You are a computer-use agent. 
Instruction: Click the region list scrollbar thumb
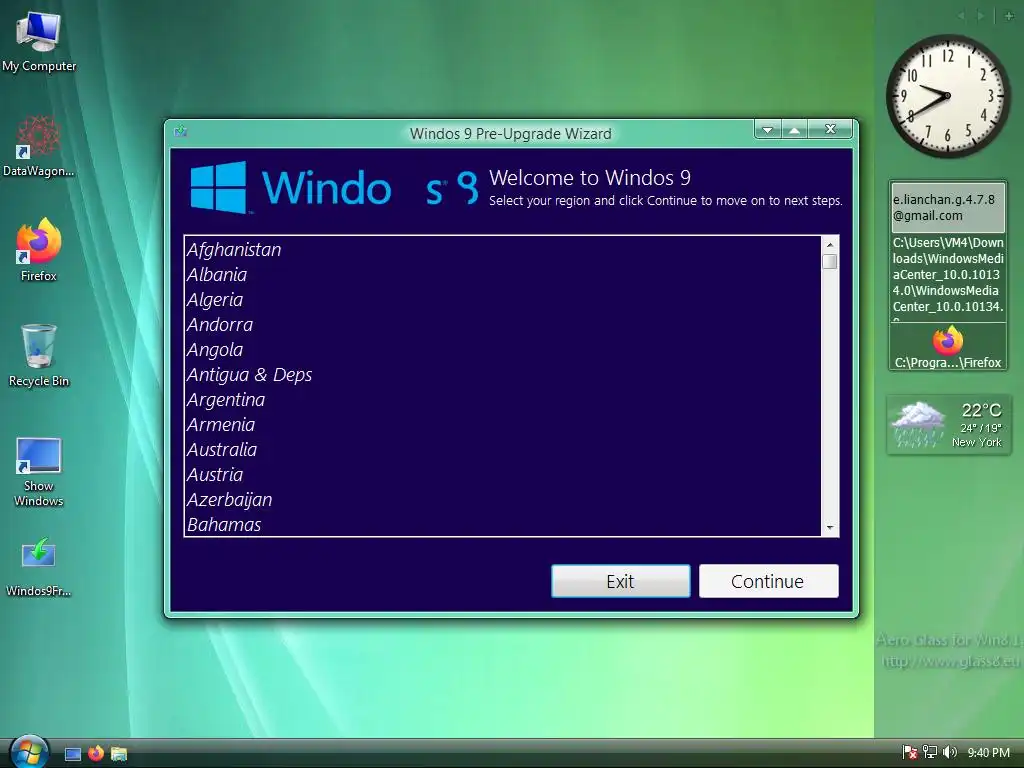coord(830,261)
